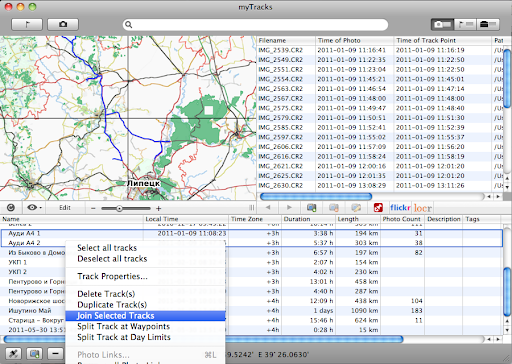Sort by Time of Track Point column header

[x=442, y=40]
